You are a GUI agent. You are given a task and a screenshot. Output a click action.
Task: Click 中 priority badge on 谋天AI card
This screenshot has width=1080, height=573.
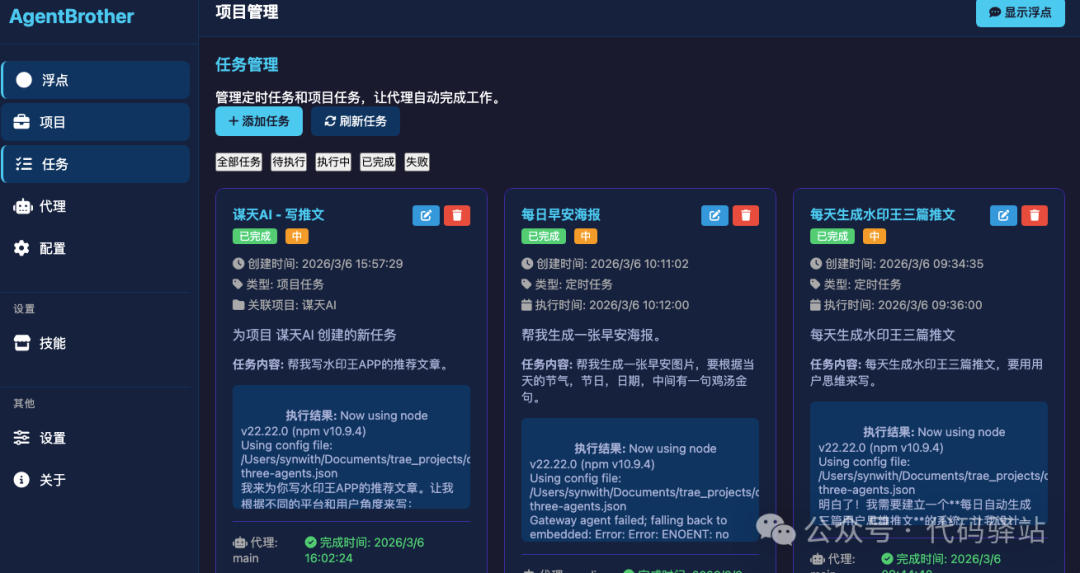click(x=297, y=236)
